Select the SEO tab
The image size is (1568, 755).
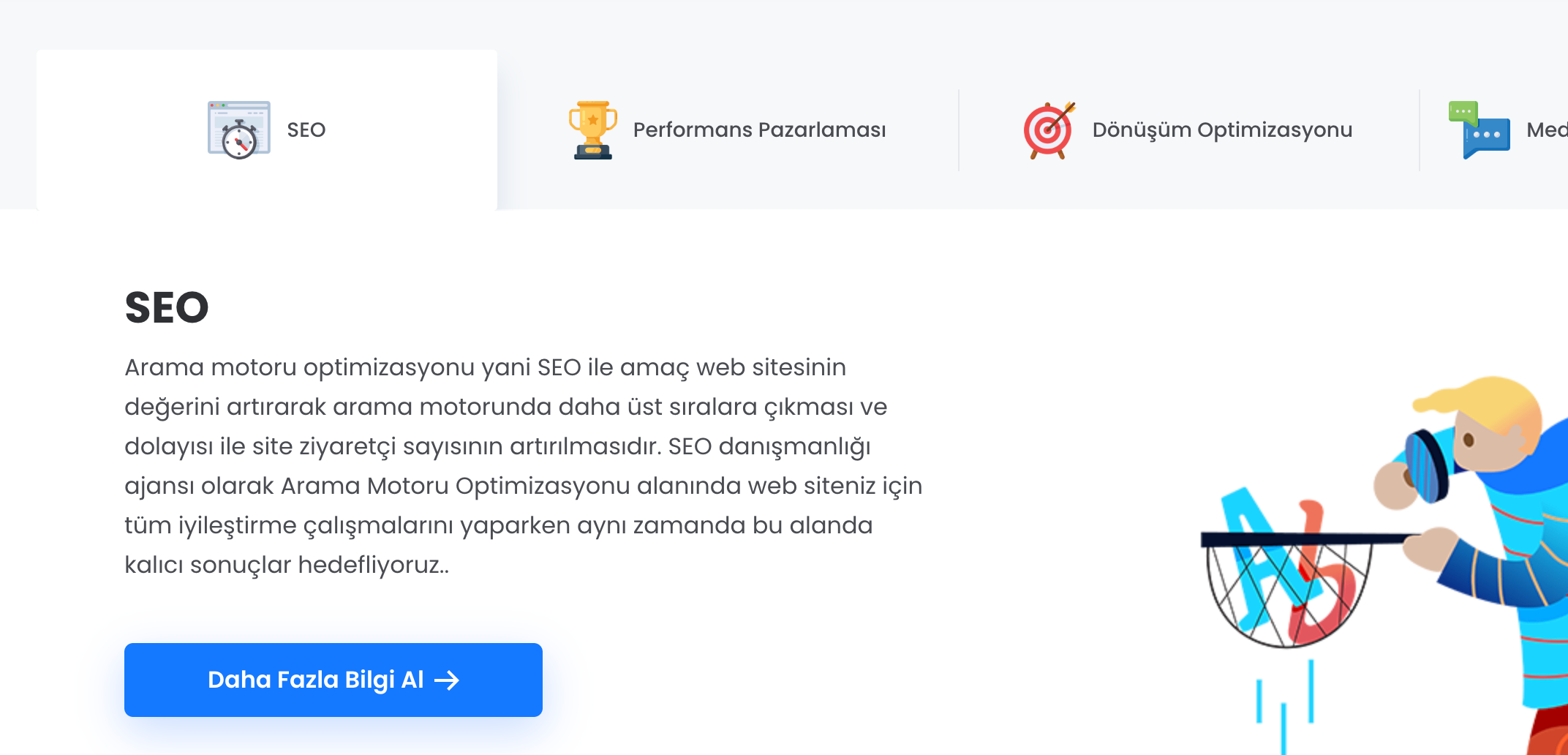(x=267, y=130)
